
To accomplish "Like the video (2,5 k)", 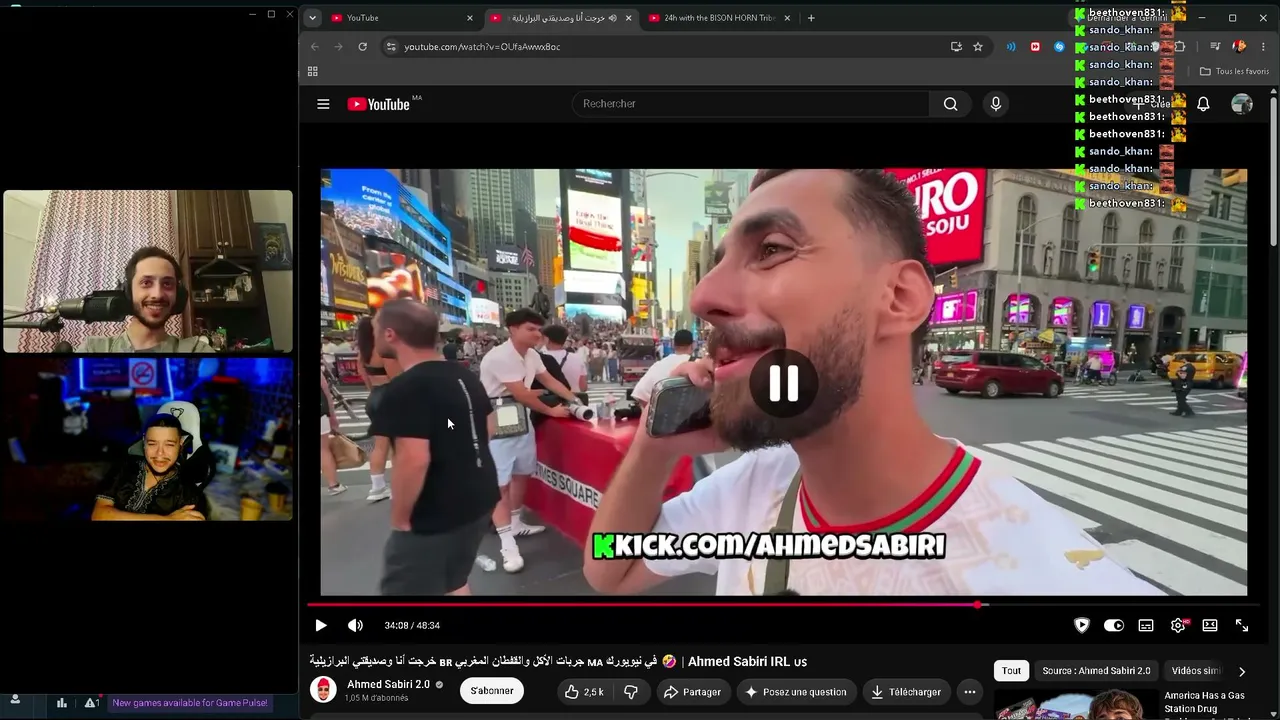I will coord(584,692).
